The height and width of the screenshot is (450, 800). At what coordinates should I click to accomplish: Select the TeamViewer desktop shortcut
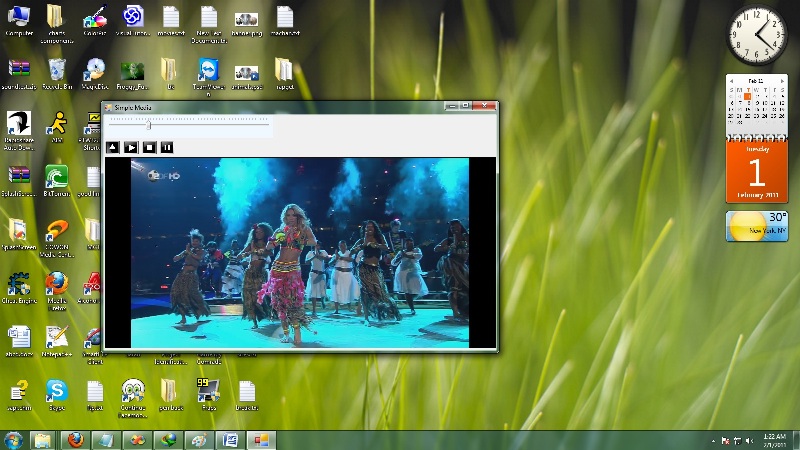(208, 71)
